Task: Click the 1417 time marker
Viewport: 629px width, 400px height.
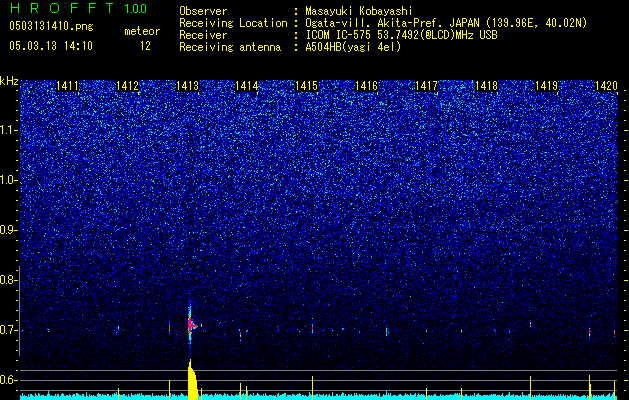Action: pos(426,86)
